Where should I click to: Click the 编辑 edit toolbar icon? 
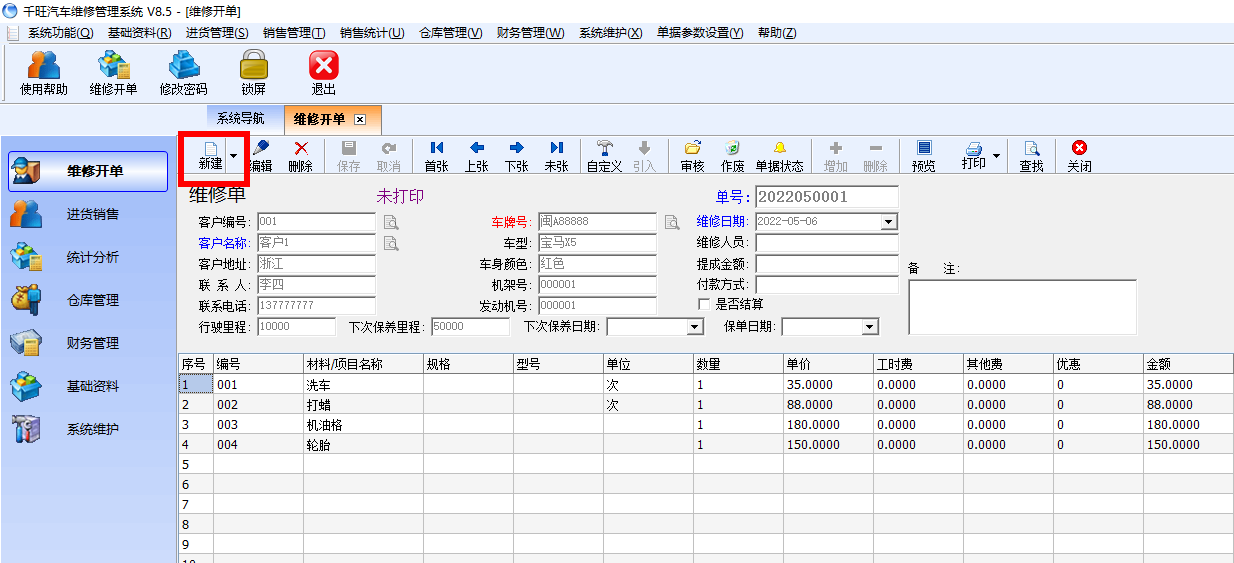260,156
